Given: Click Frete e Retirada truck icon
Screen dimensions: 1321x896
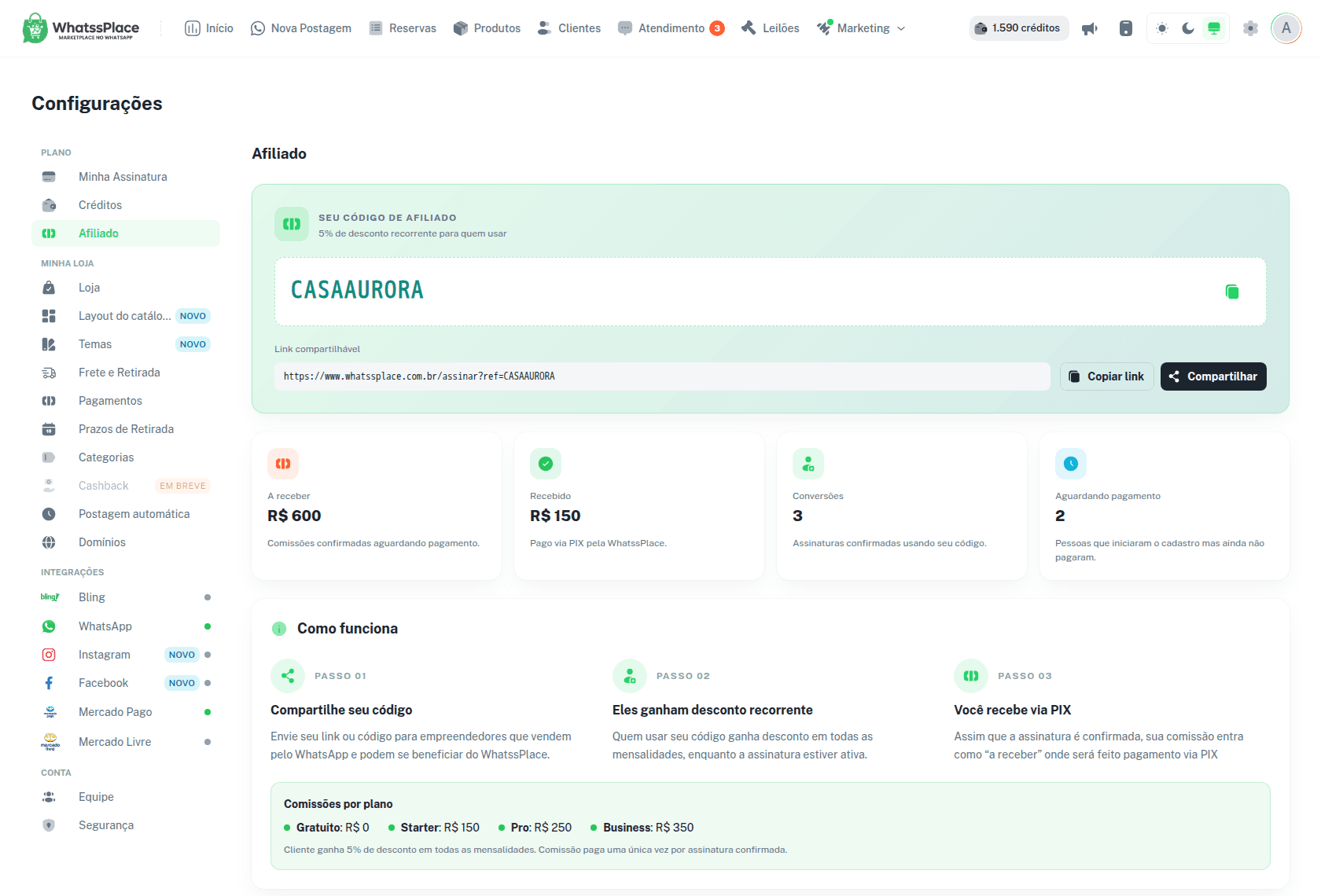Looking at the screenshot, I should 49,373.
